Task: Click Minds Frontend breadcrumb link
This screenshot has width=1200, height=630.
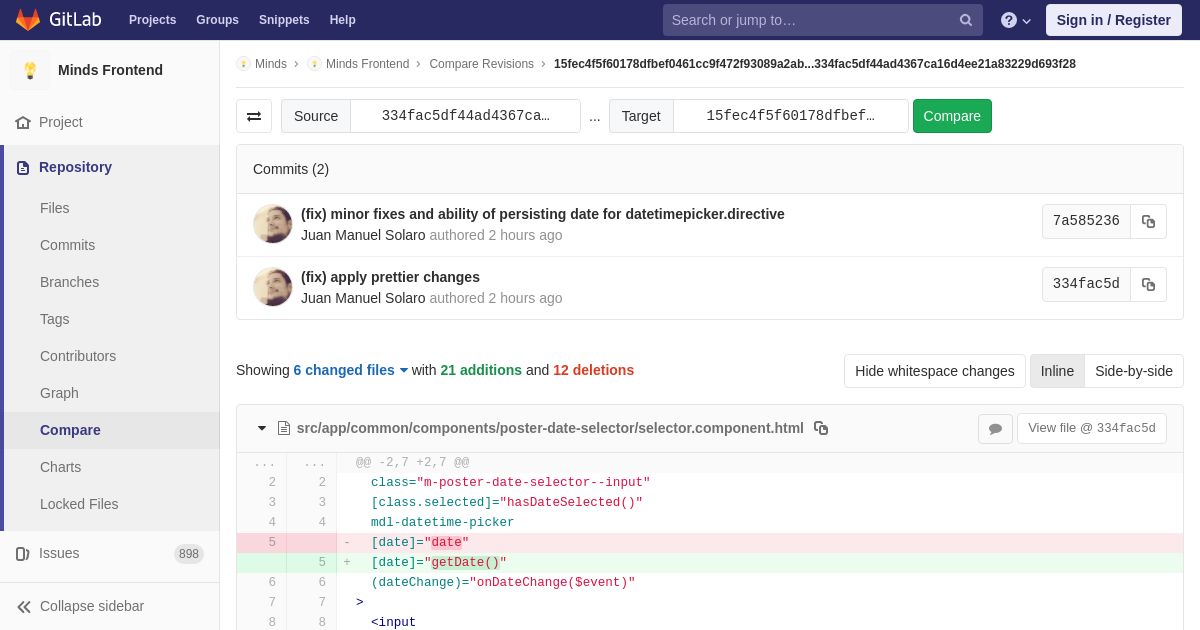Action: click(x=367, y=64)
